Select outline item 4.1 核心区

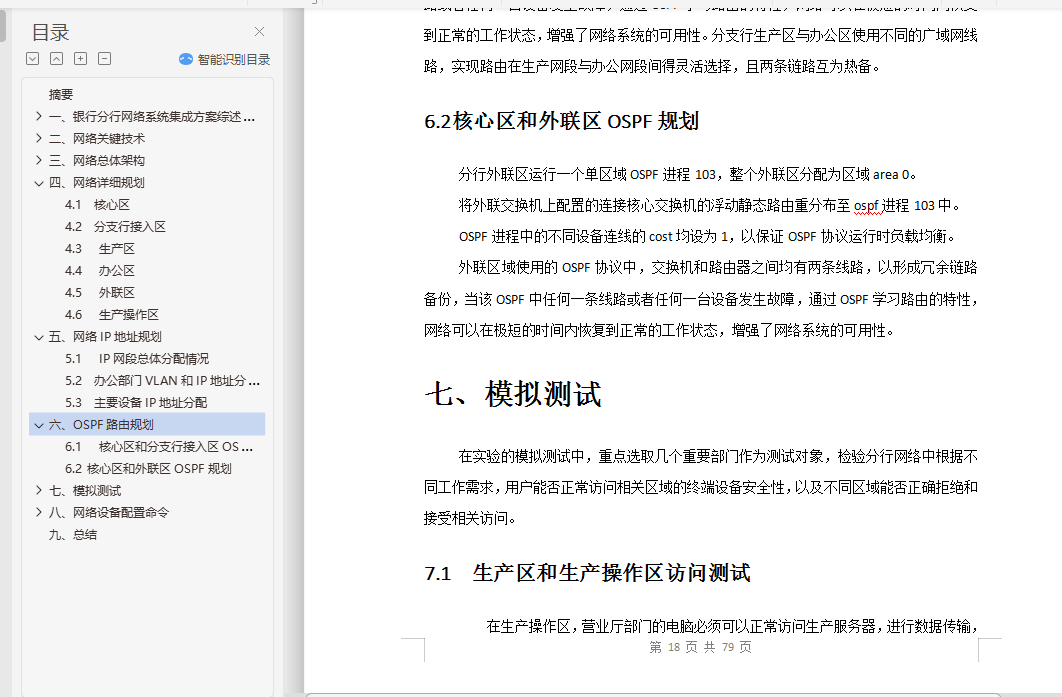point(98,205)
